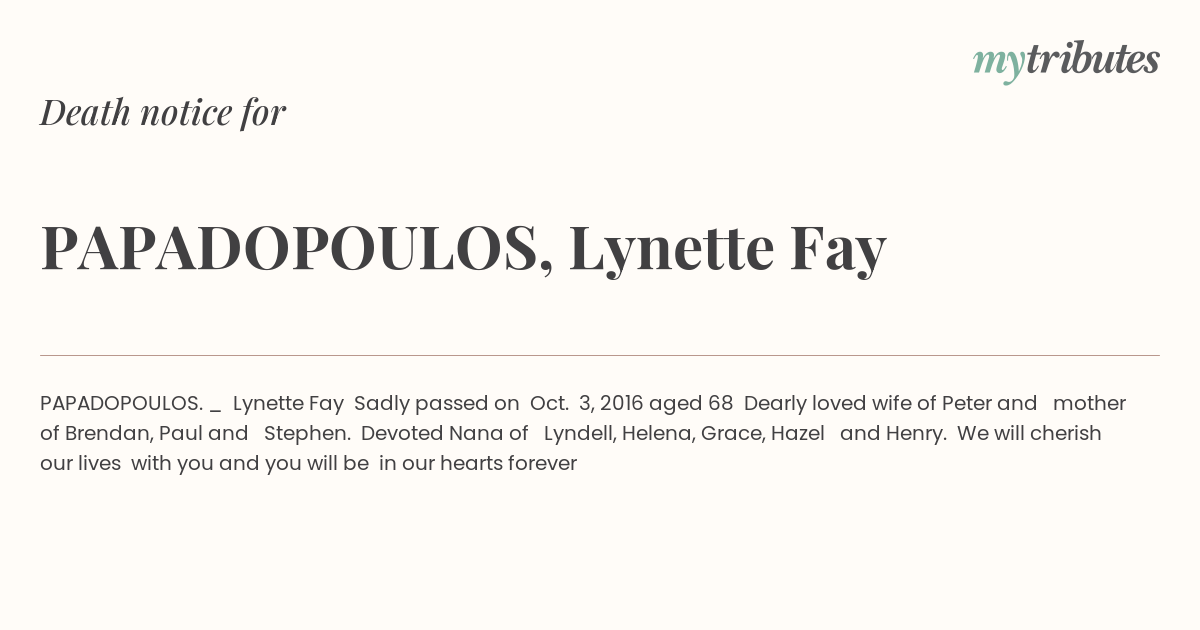Viewport: 1200px width, 630px height.
Task: Click the horizontal divider line
Action: 600,355
